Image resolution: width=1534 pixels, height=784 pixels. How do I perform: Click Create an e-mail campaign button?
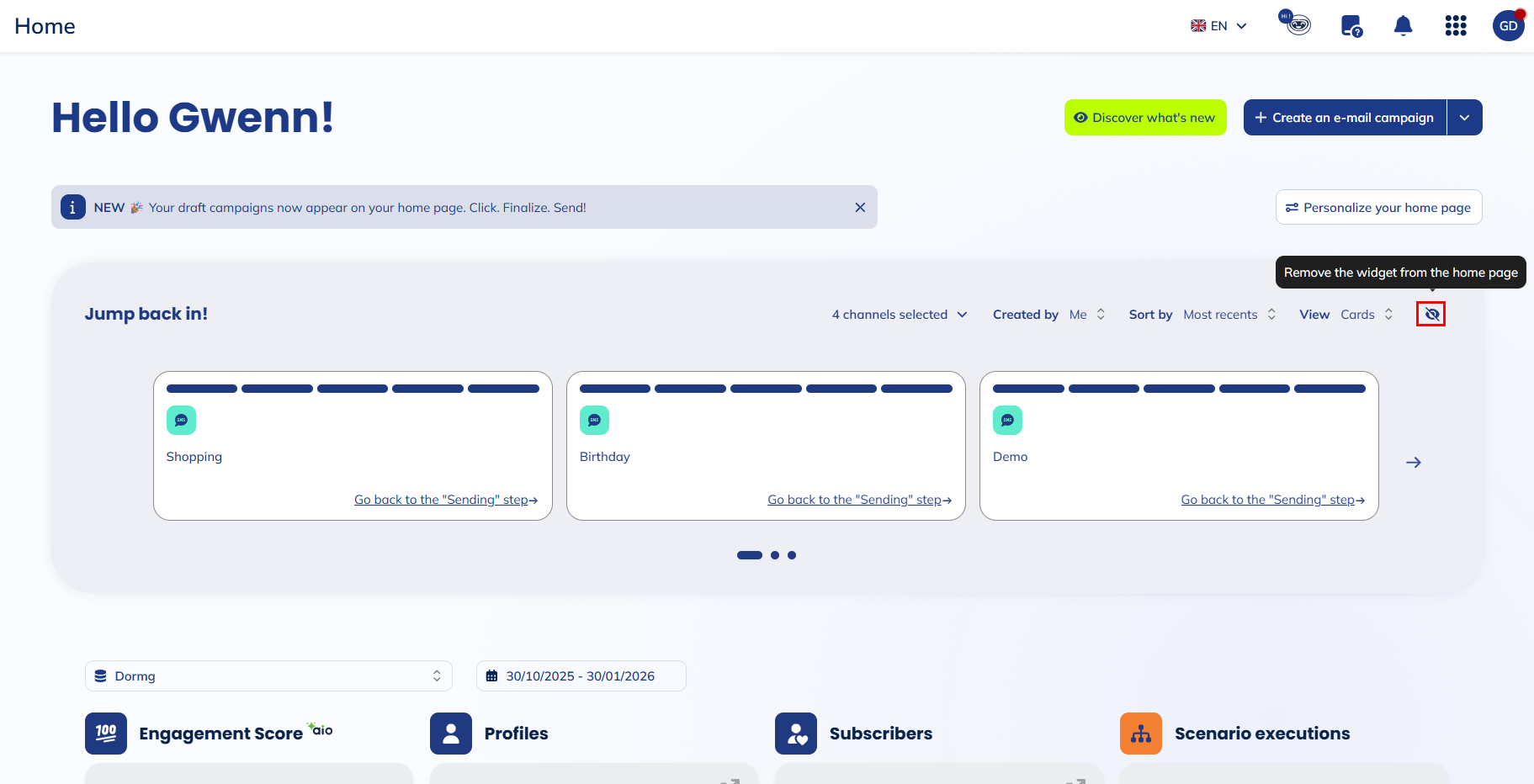coord(1345,118)
